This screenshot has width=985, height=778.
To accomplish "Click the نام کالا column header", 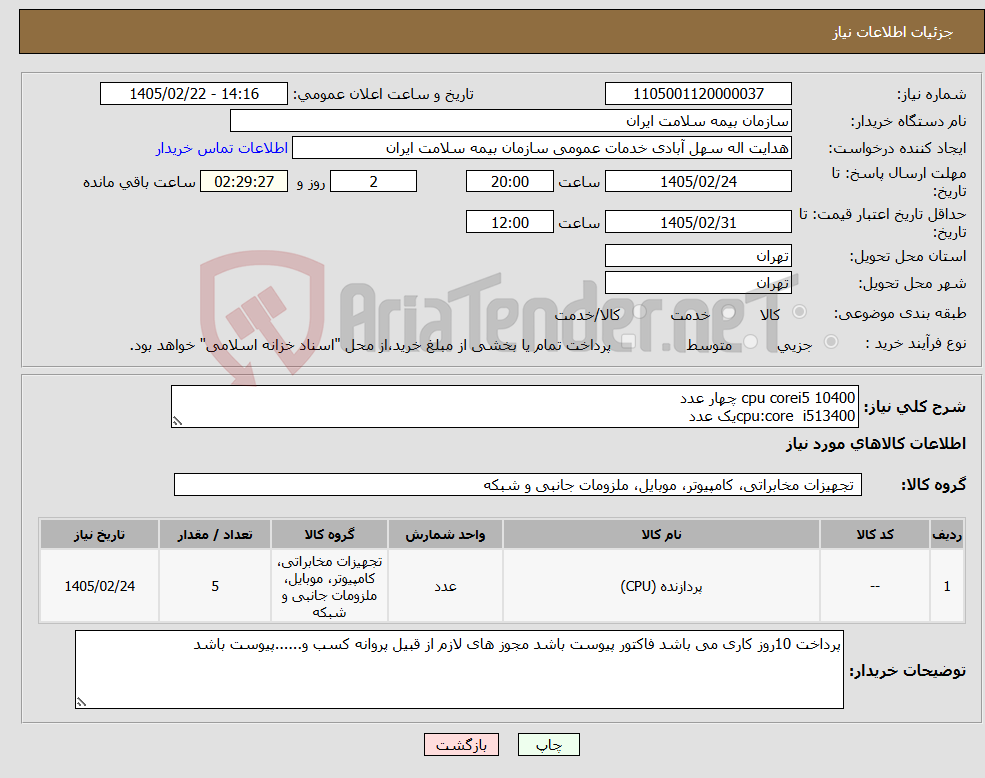I will click(x=661, y=534).
